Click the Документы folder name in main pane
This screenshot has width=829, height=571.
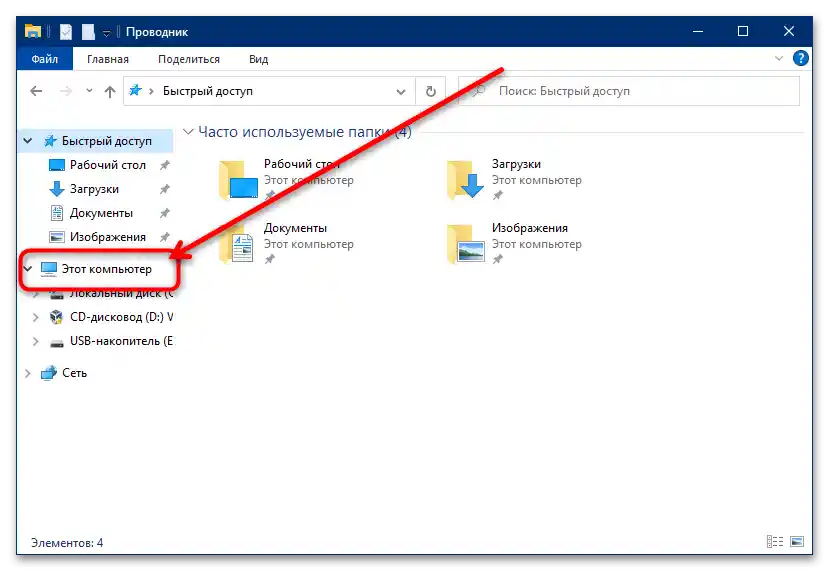[x=295, y=228]
